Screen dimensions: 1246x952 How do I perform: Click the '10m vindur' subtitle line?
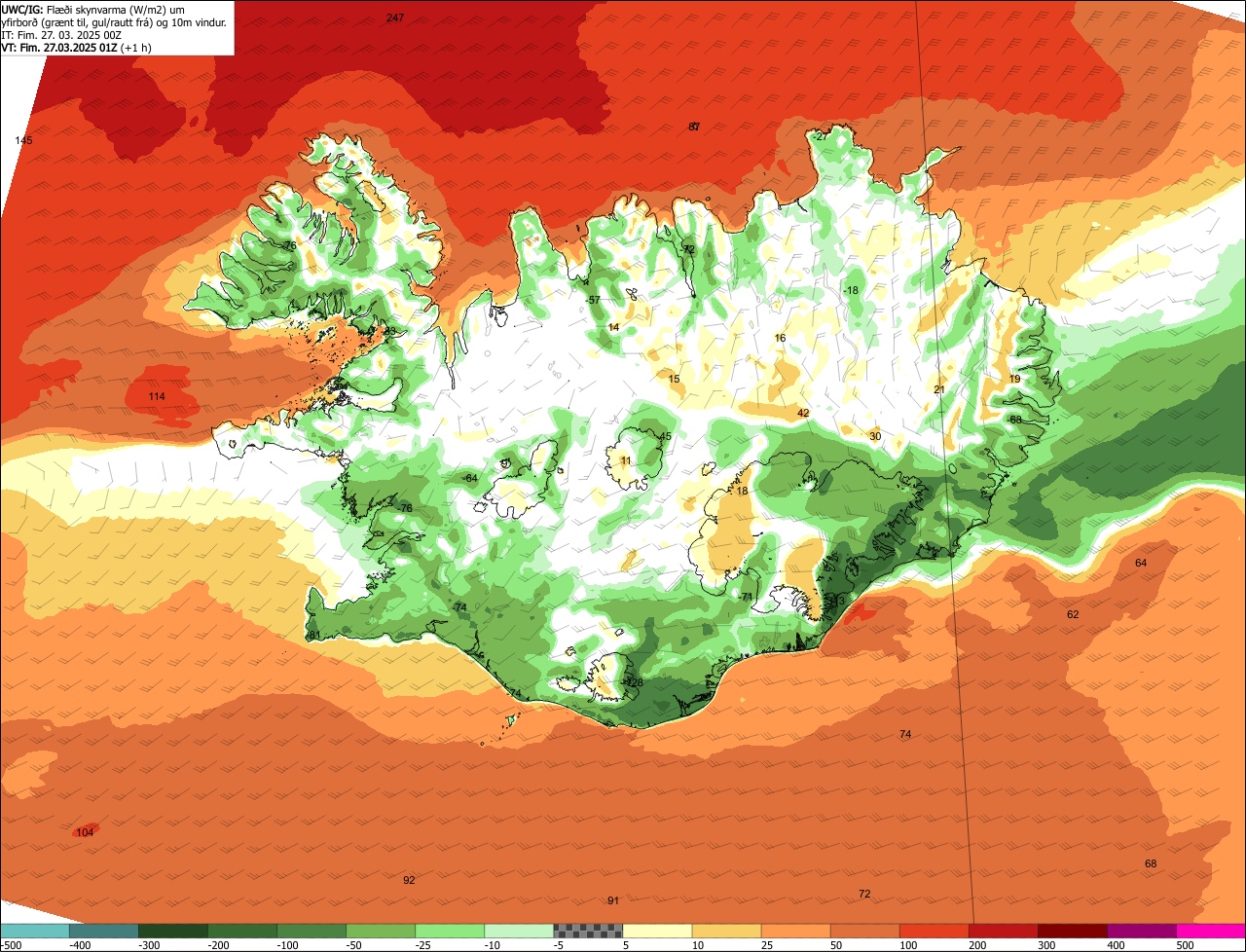click(114, 21)
